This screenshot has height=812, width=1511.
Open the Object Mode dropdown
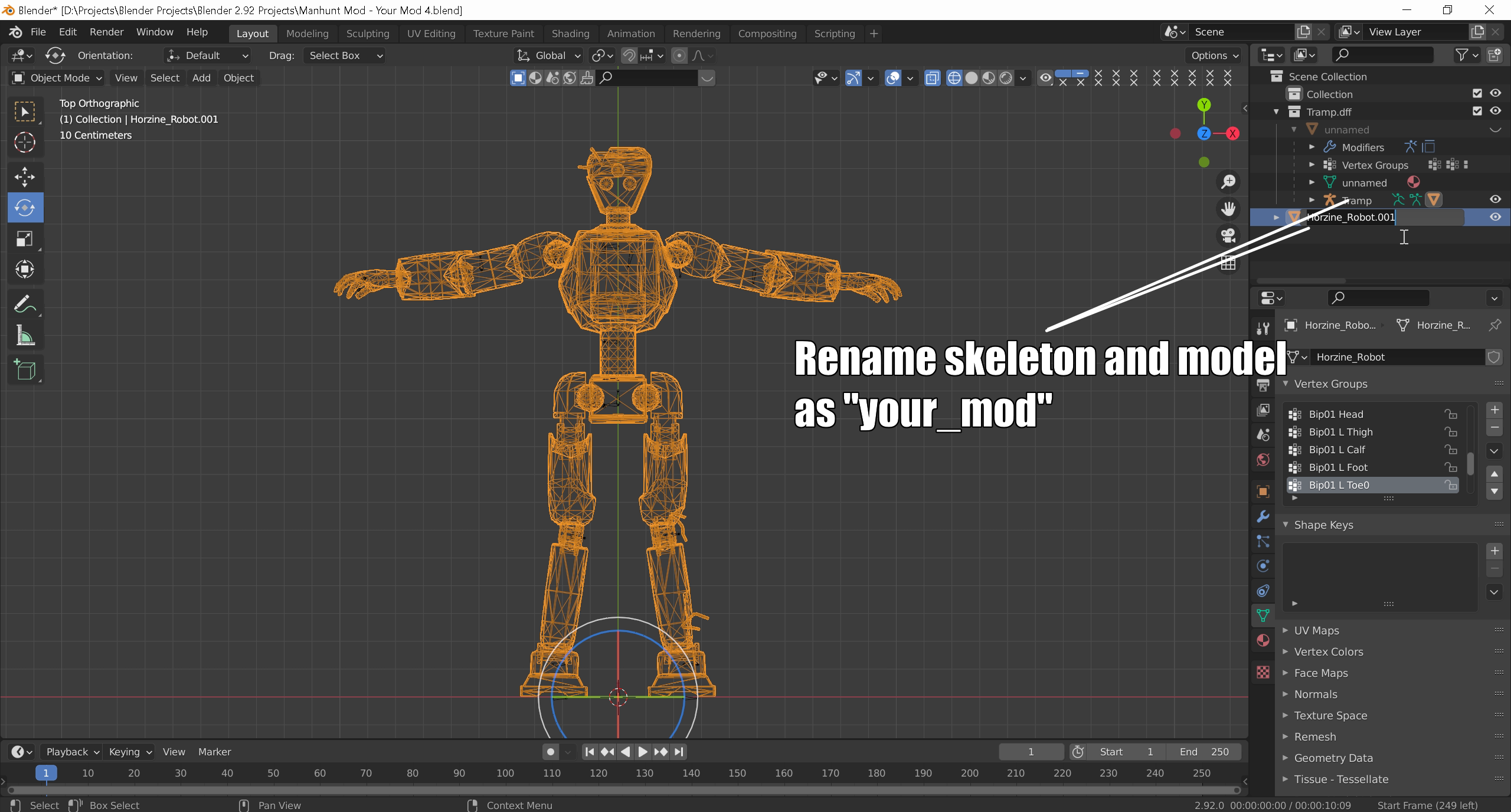click(57, 78)
